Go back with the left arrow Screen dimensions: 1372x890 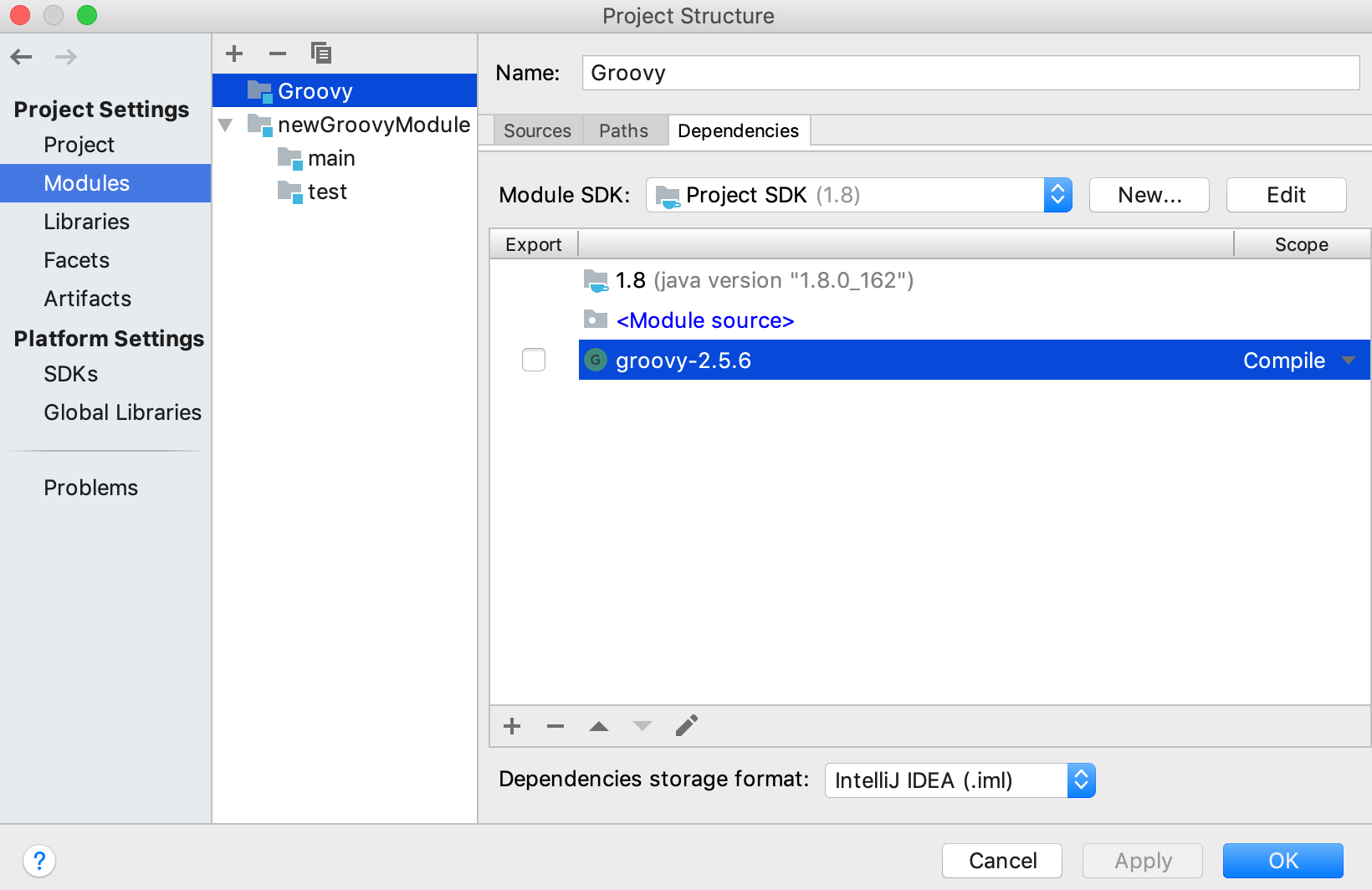(22, 57)
